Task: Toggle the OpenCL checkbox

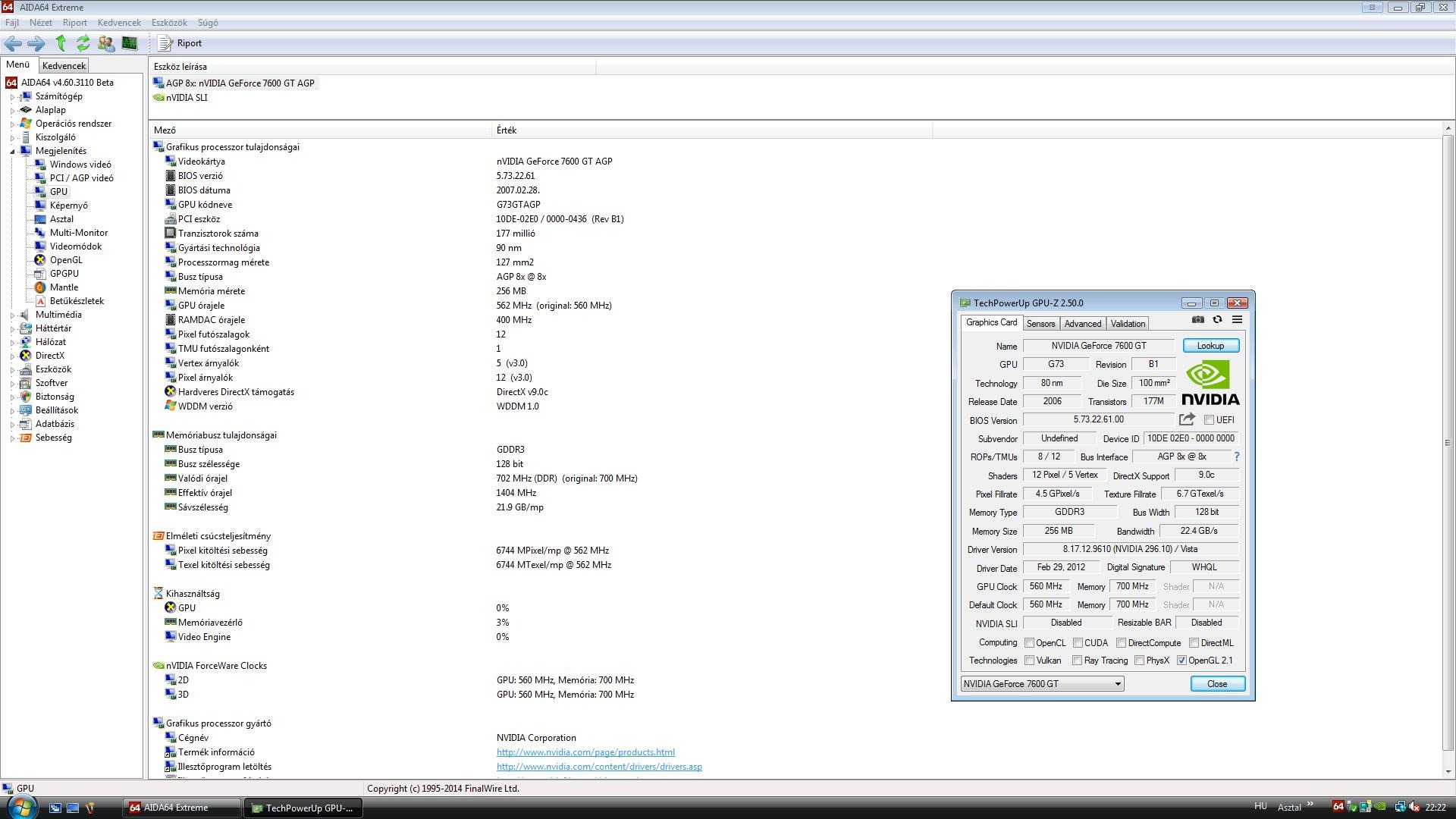Action: [1029, 643]
